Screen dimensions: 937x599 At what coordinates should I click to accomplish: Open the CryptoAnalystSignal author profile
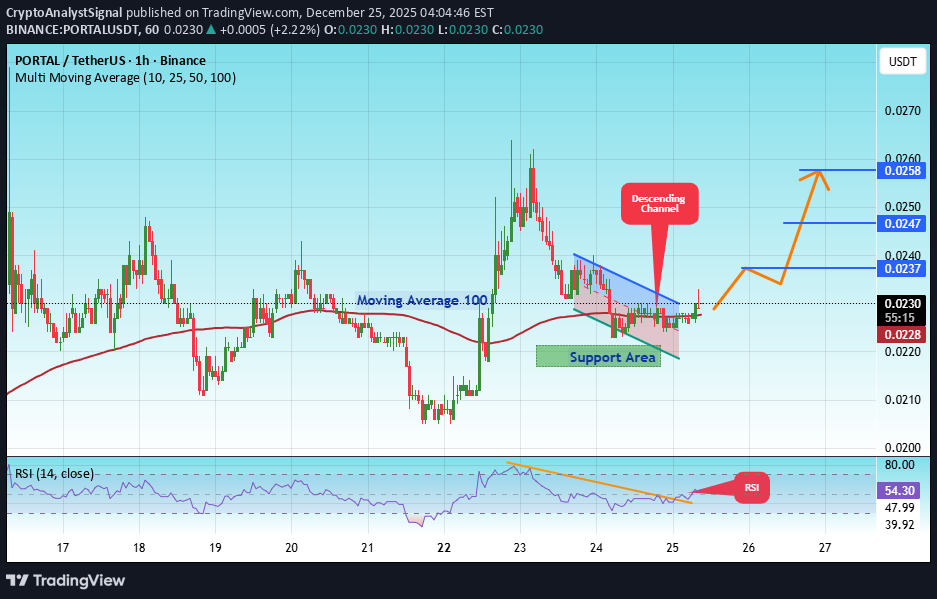(64, 13)
